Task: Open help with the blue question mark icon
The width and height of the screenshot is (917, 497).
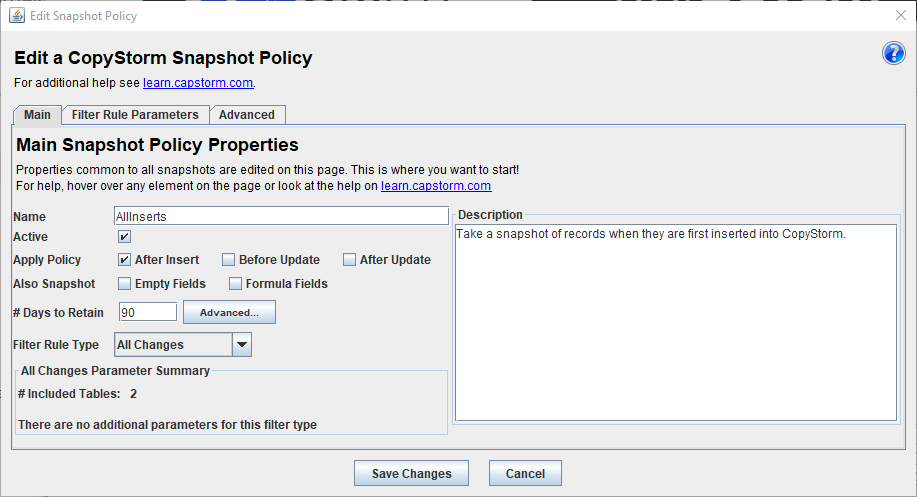Action: pyautogui.click(x=893, y=53)
